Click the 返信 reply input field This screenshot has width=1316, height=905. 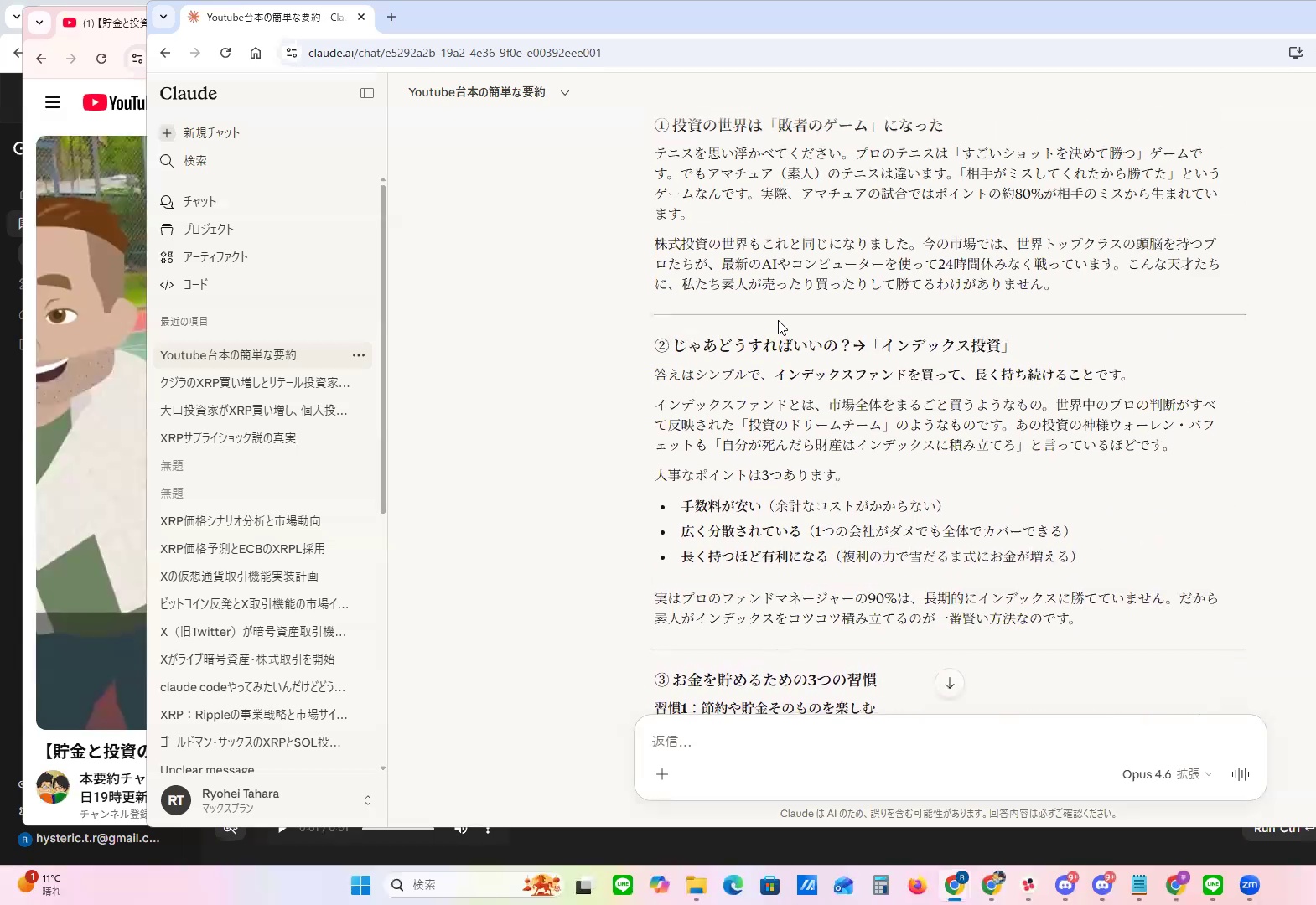point(949,742)
